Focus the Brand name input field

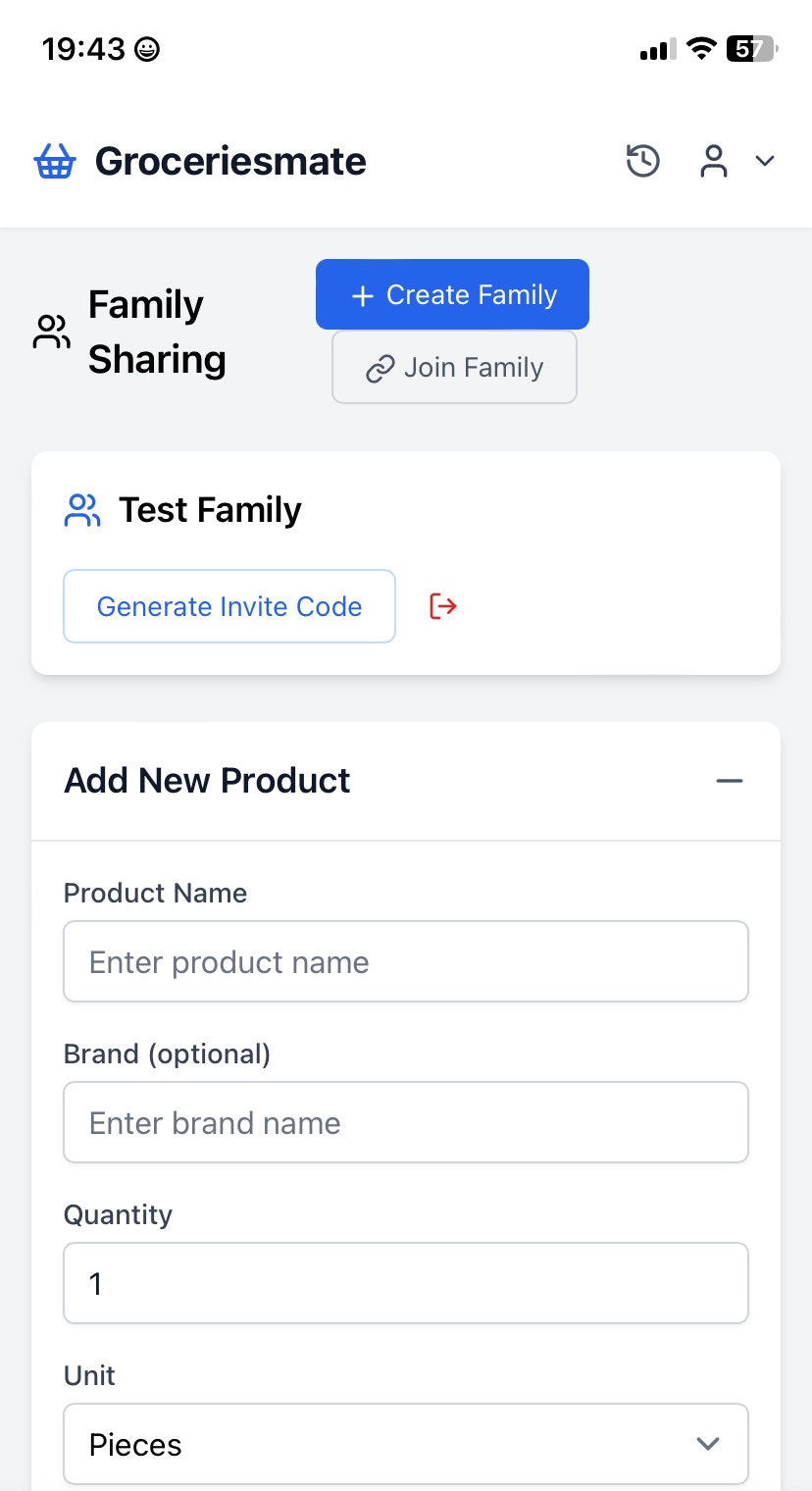tap(406, 1122)
